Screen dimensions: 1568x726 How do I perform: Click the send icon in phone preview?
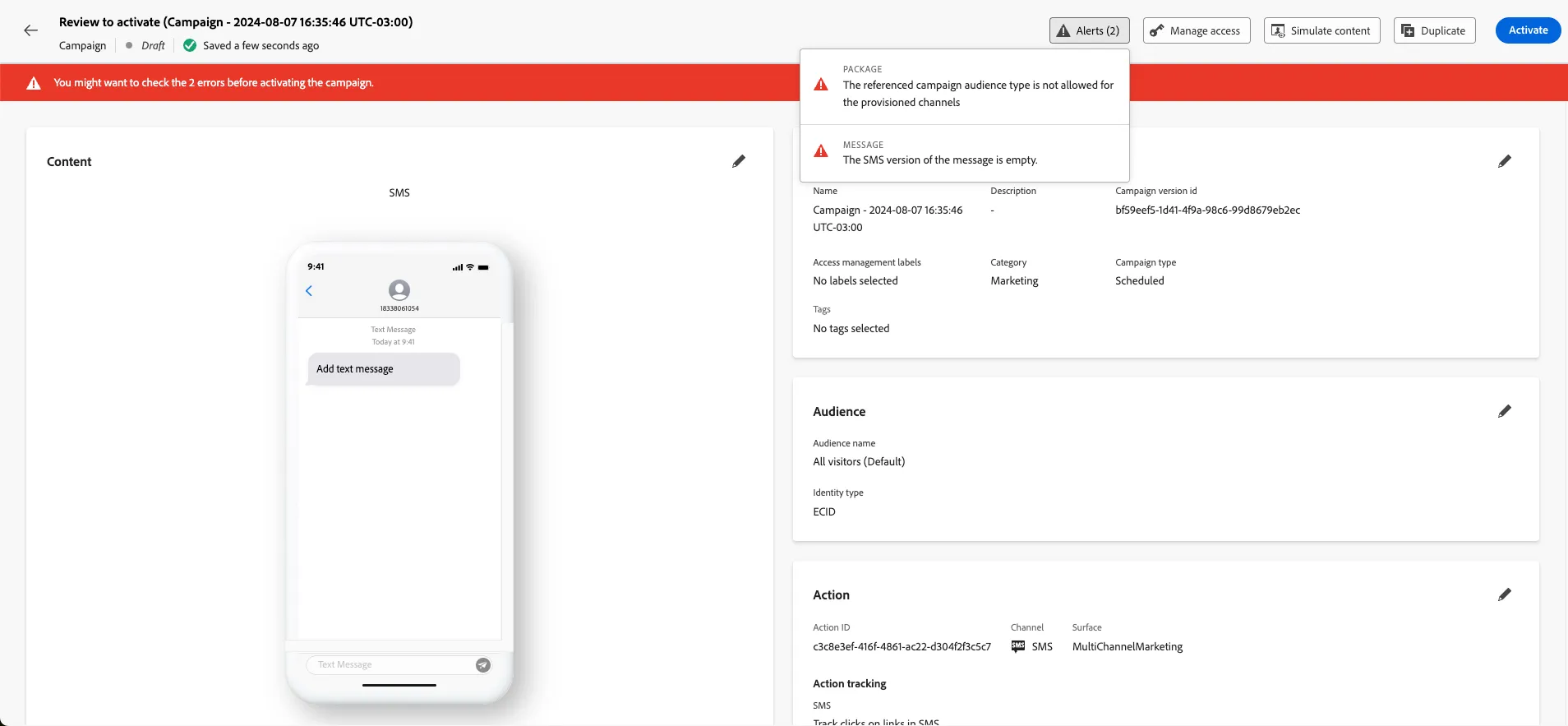483,665
